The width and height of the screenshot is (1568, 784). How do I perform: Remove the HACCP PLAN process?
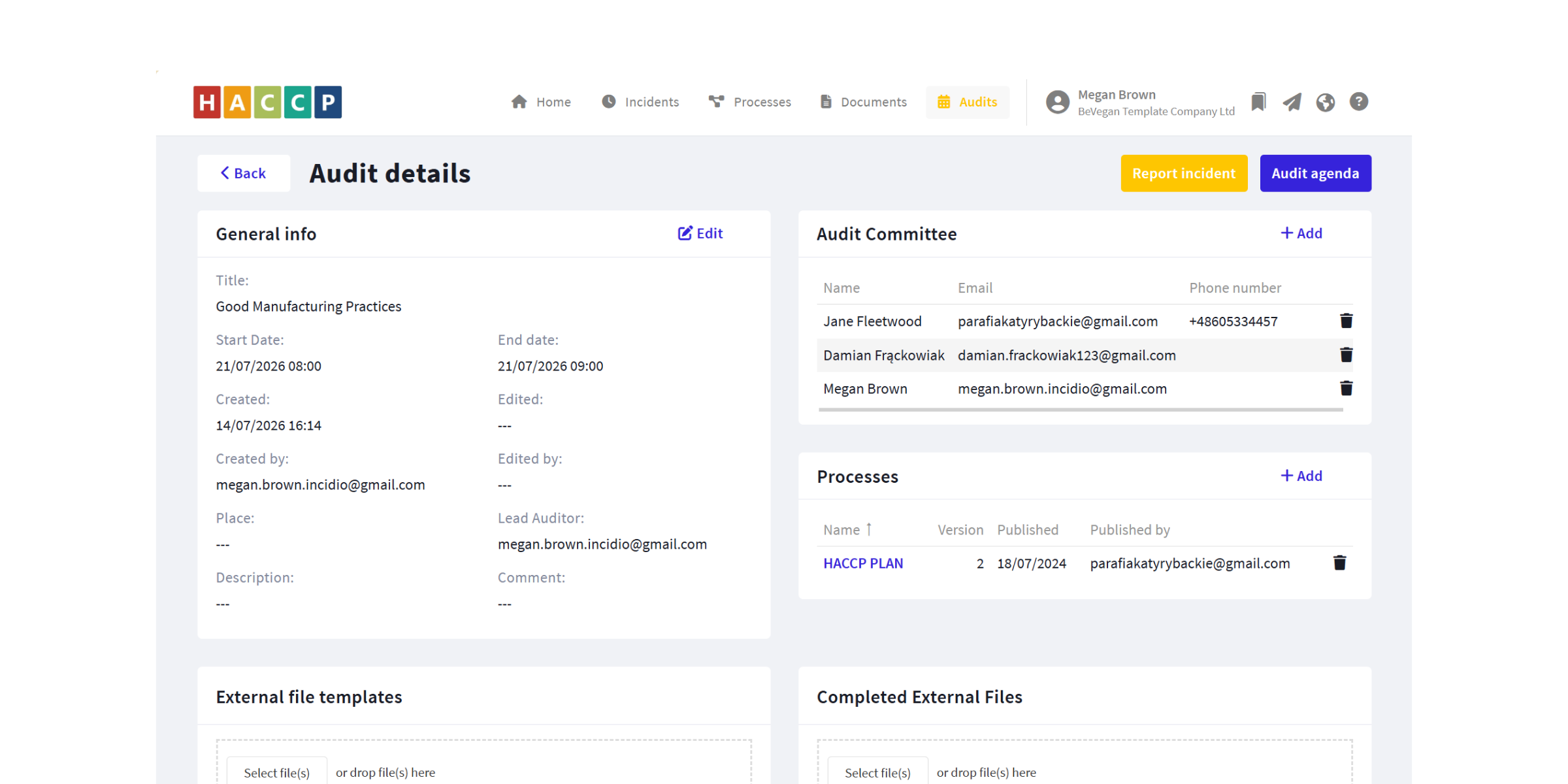(1339, 563)
